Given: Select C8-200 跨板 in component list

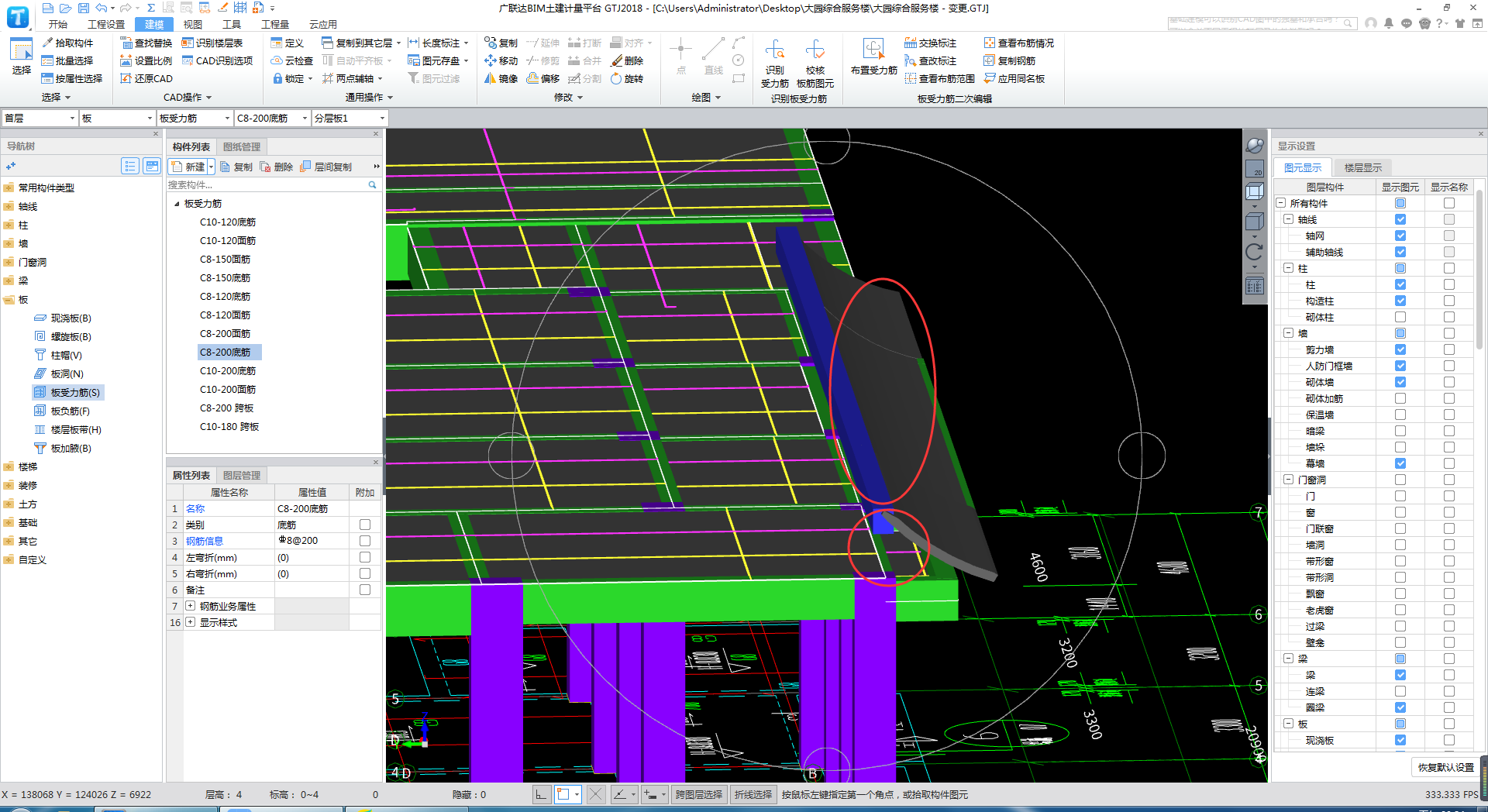Looking at the screenshot, I should coord(227,408).
